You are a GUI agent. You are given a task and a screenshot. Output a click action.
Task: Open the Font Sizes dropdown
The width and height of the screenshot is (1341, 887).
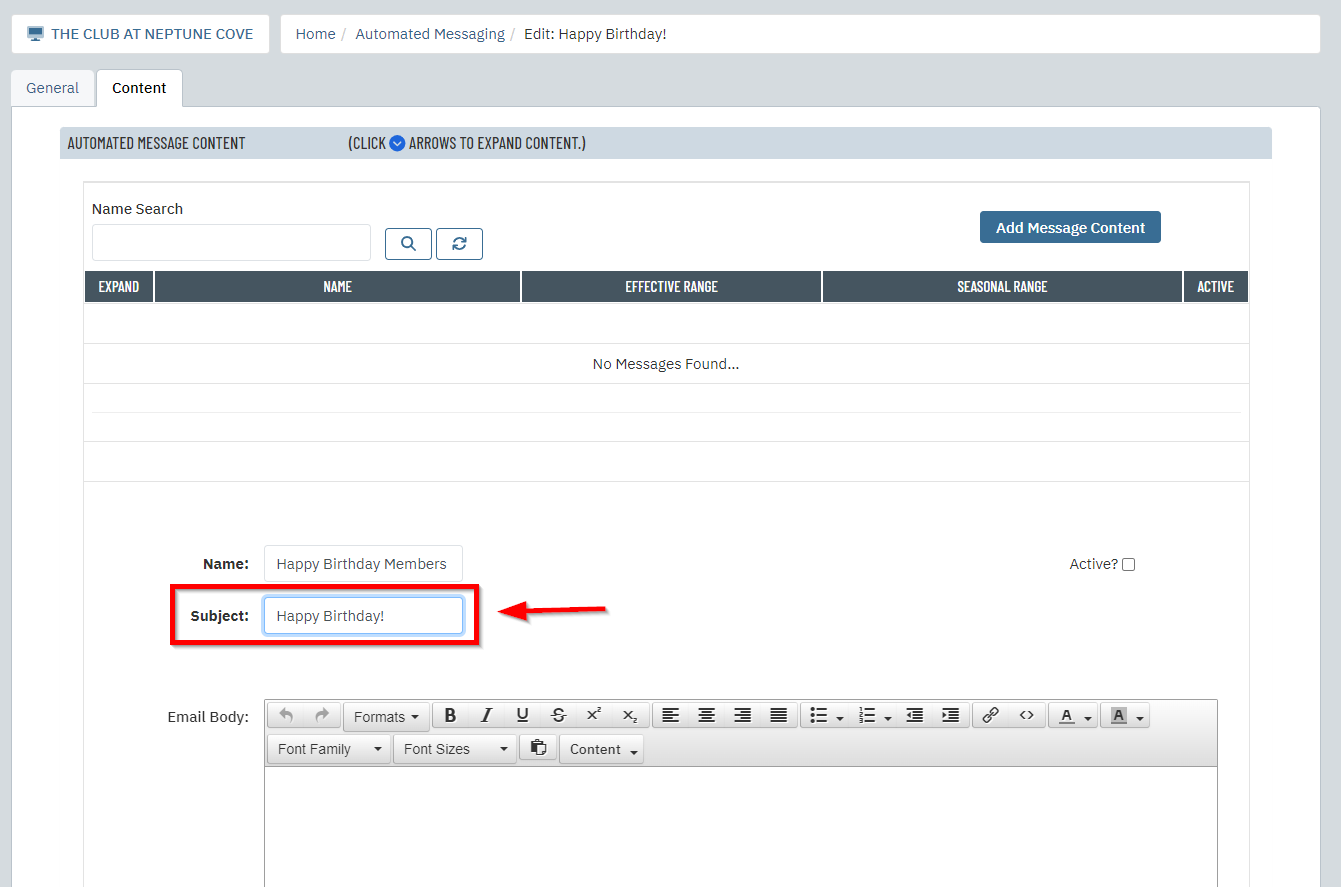point(455,749)
